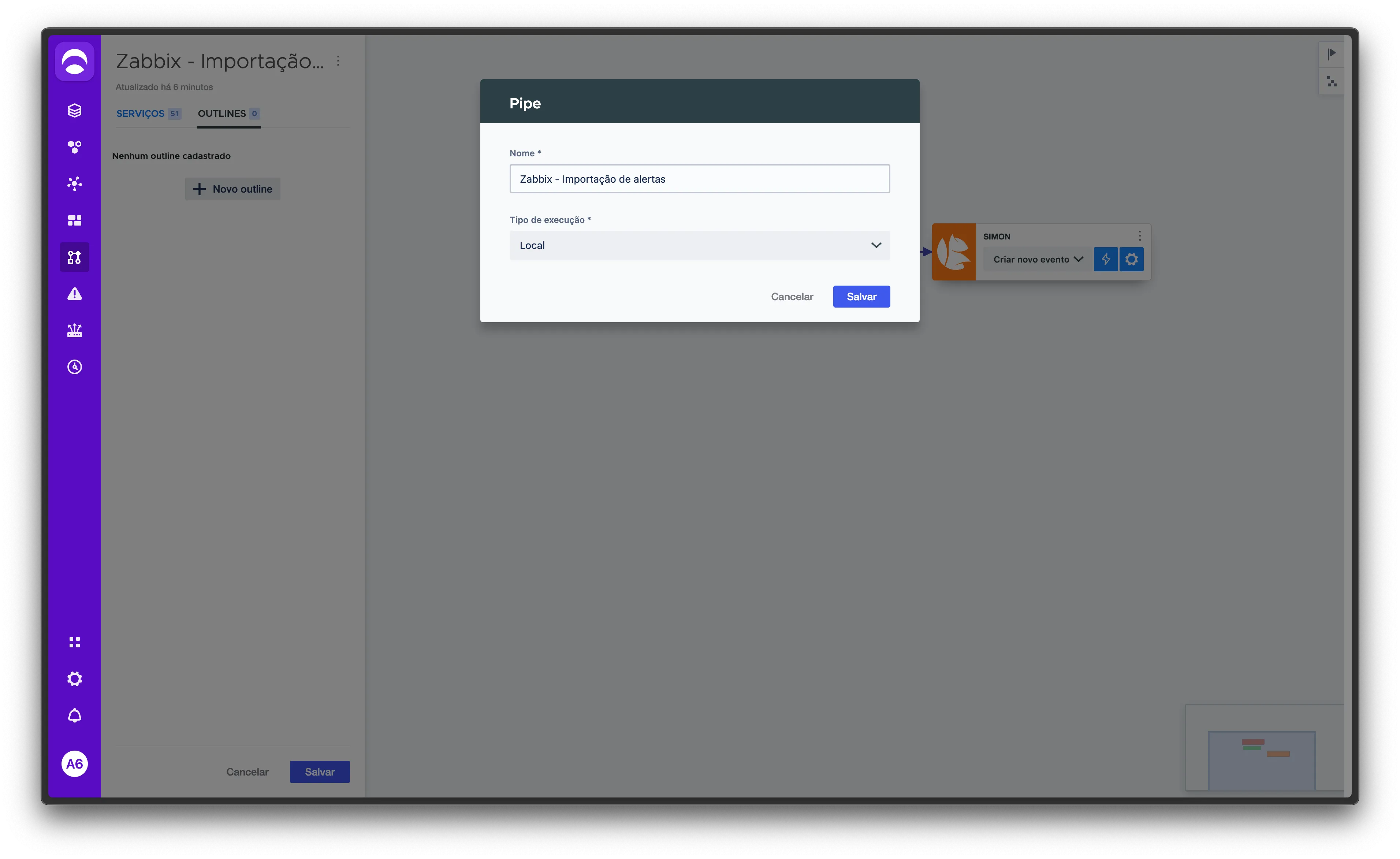Open the three-circles cluster sidebar icon
This screenshot has width=1400, height=859.
coord(74,146)
